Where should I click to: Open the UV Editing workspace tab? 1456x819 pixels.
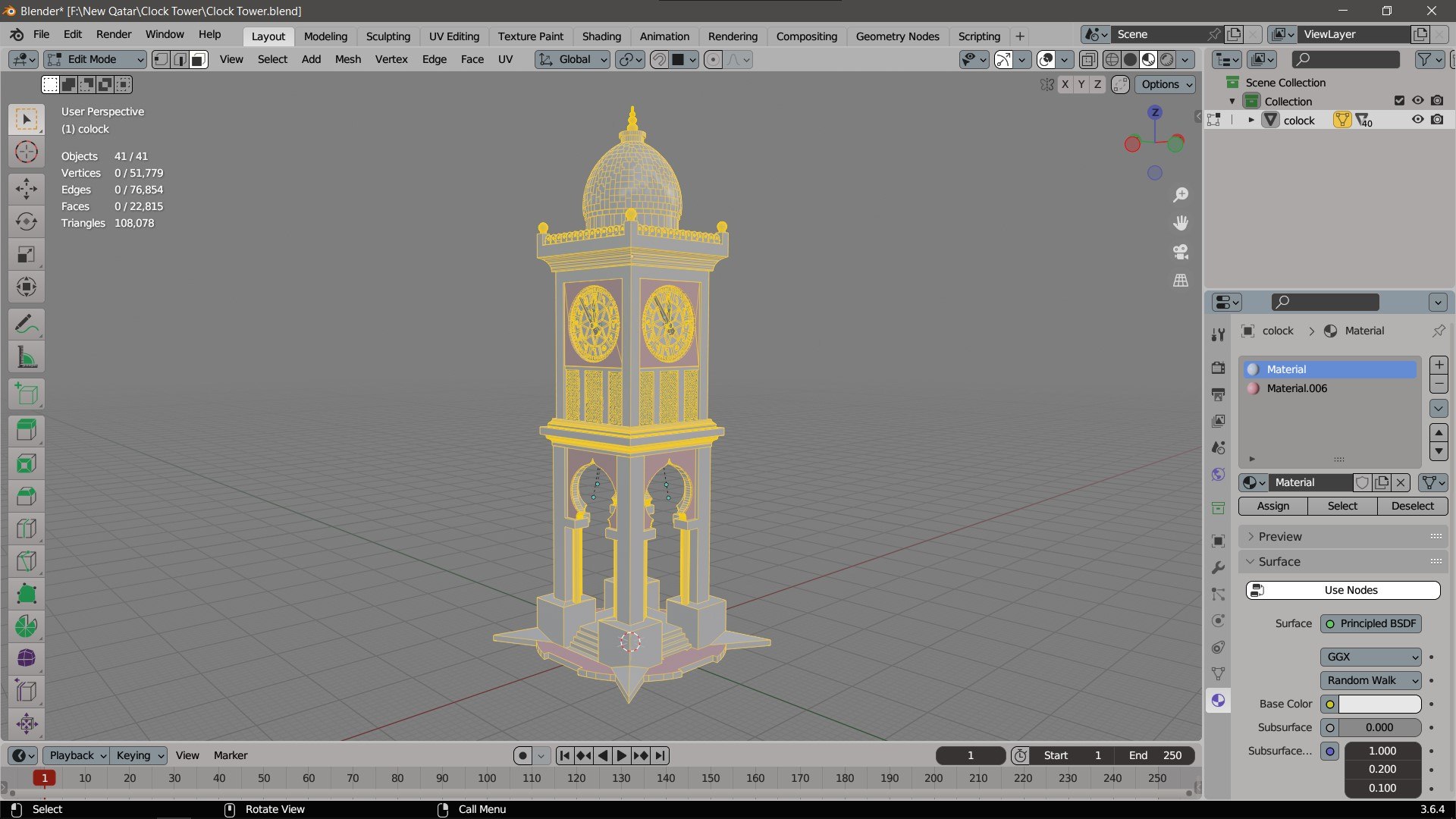pos(453,36)
